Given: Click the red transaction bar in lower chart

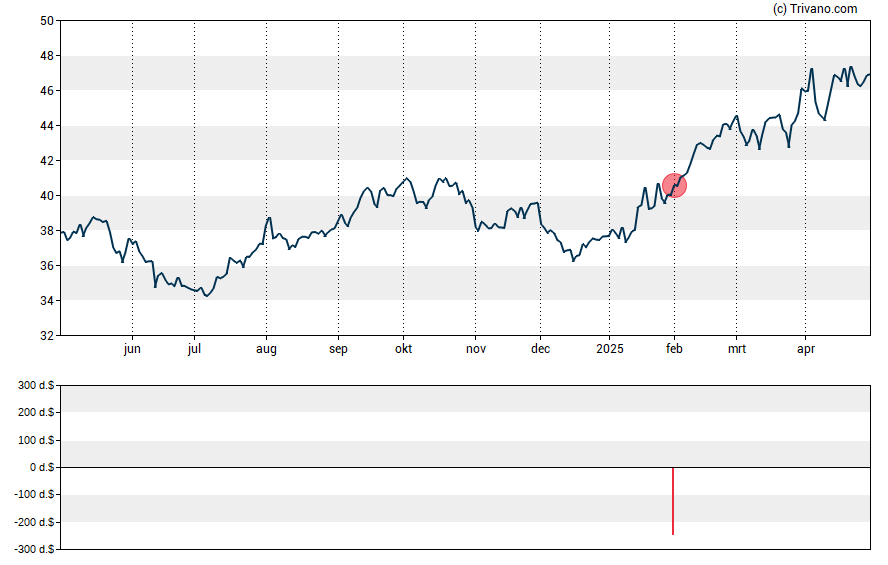Looking at the screenshot, I should tap(673, 501).
